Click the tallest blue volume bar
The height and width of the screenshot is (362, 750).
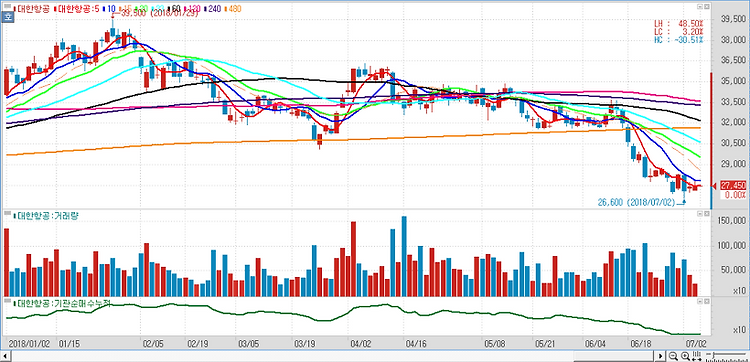tap(404, 256)
